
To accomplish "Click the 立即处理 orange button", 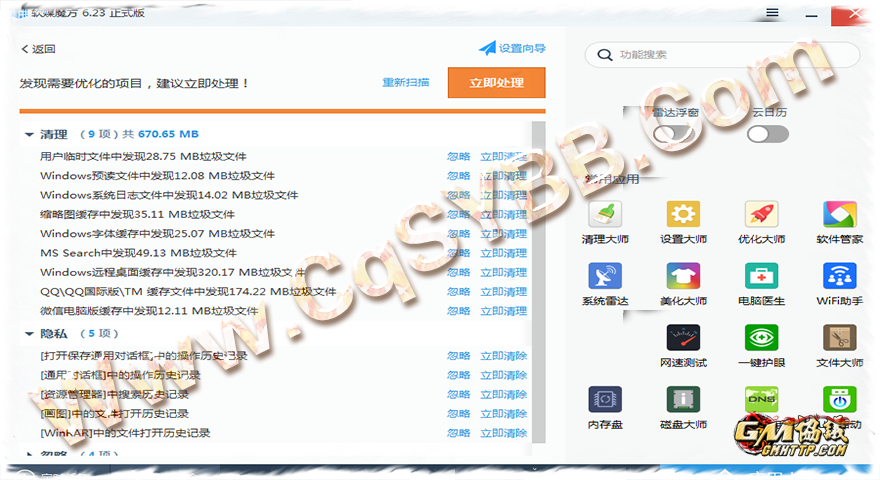I will [x=497, y=83].
